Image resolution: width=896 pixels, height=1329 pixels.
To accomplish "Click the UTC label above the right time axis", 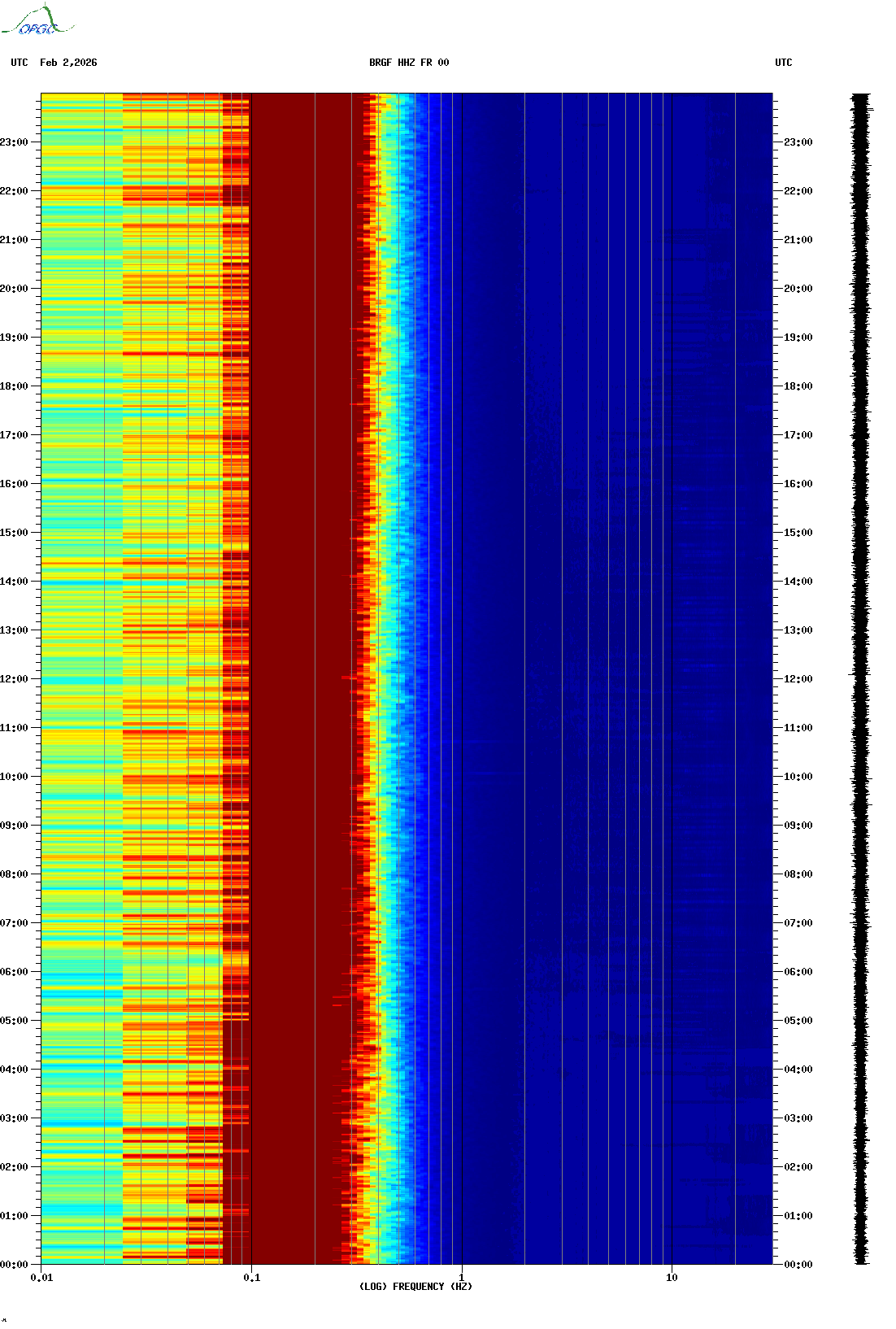I will [x=783, y=63].
